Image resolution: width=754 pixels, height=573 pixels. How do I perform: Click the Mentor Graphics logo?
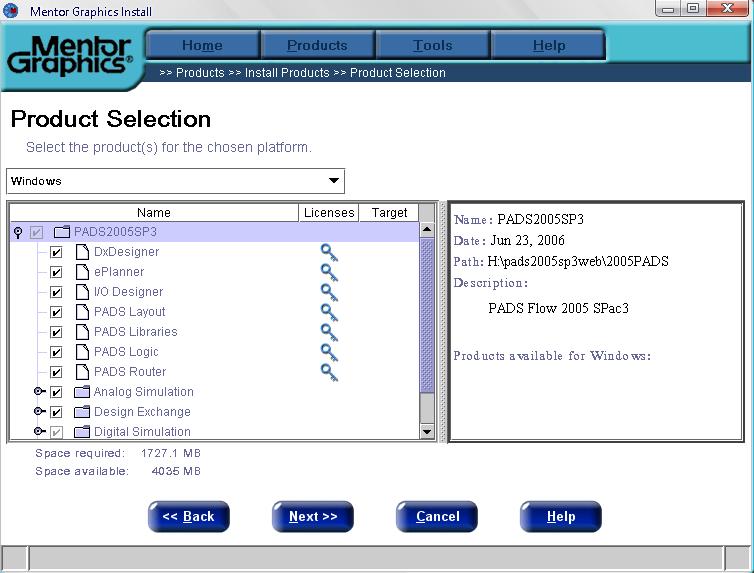[x=69, y=56]
